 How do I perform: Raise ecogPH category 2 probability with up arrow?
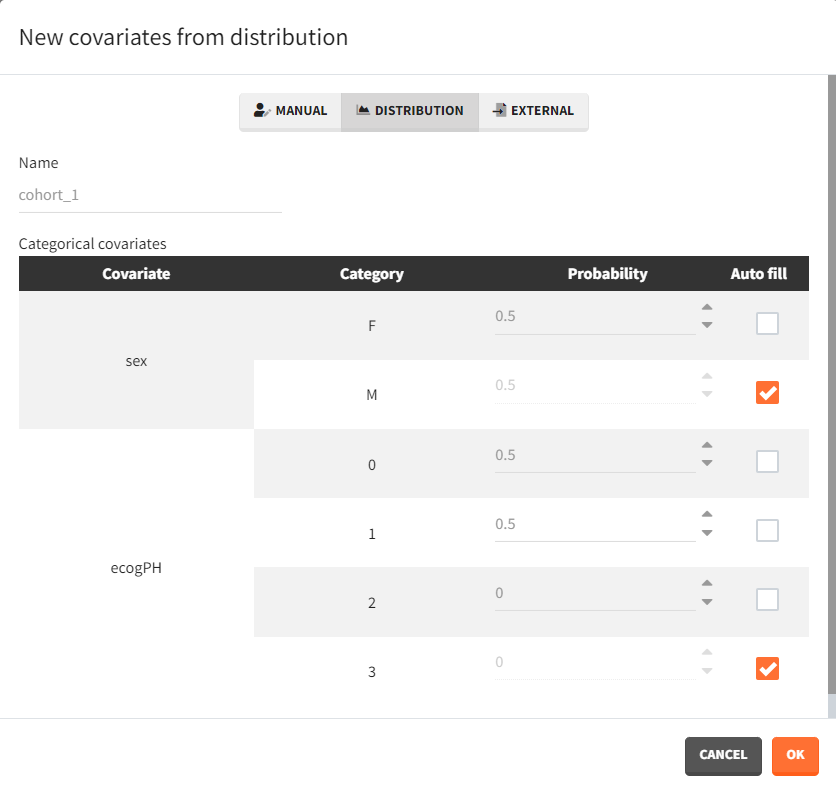coord(707,584)
